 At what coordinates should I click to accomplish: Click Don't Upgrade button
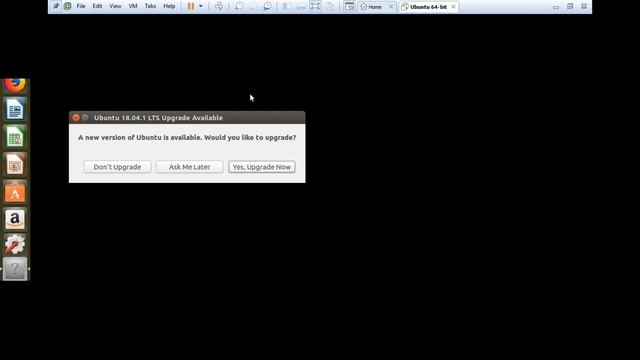[x=117, y=167]
